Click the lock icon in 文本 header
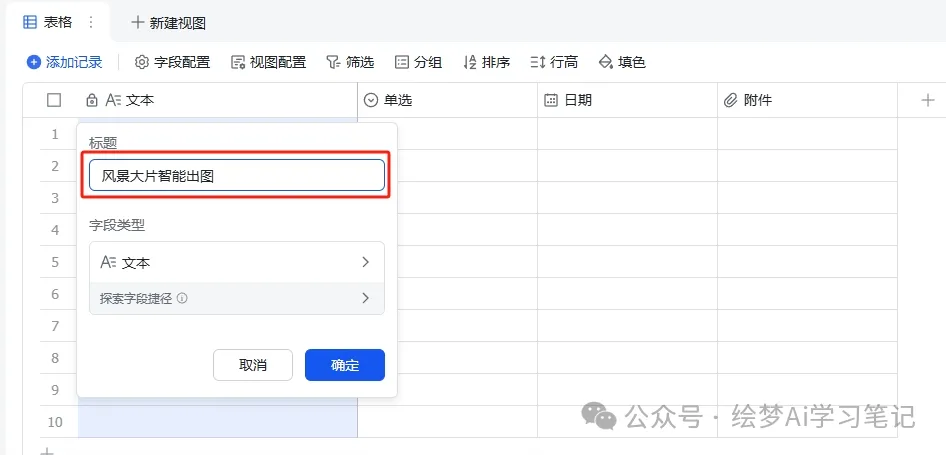 92,100
